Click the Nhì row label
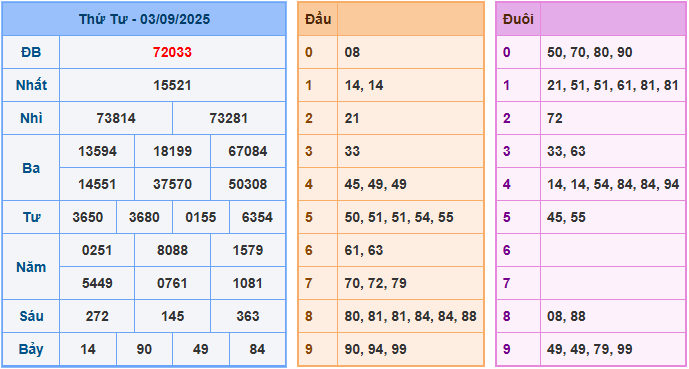The image size is (689, 369). pos(31,118)
